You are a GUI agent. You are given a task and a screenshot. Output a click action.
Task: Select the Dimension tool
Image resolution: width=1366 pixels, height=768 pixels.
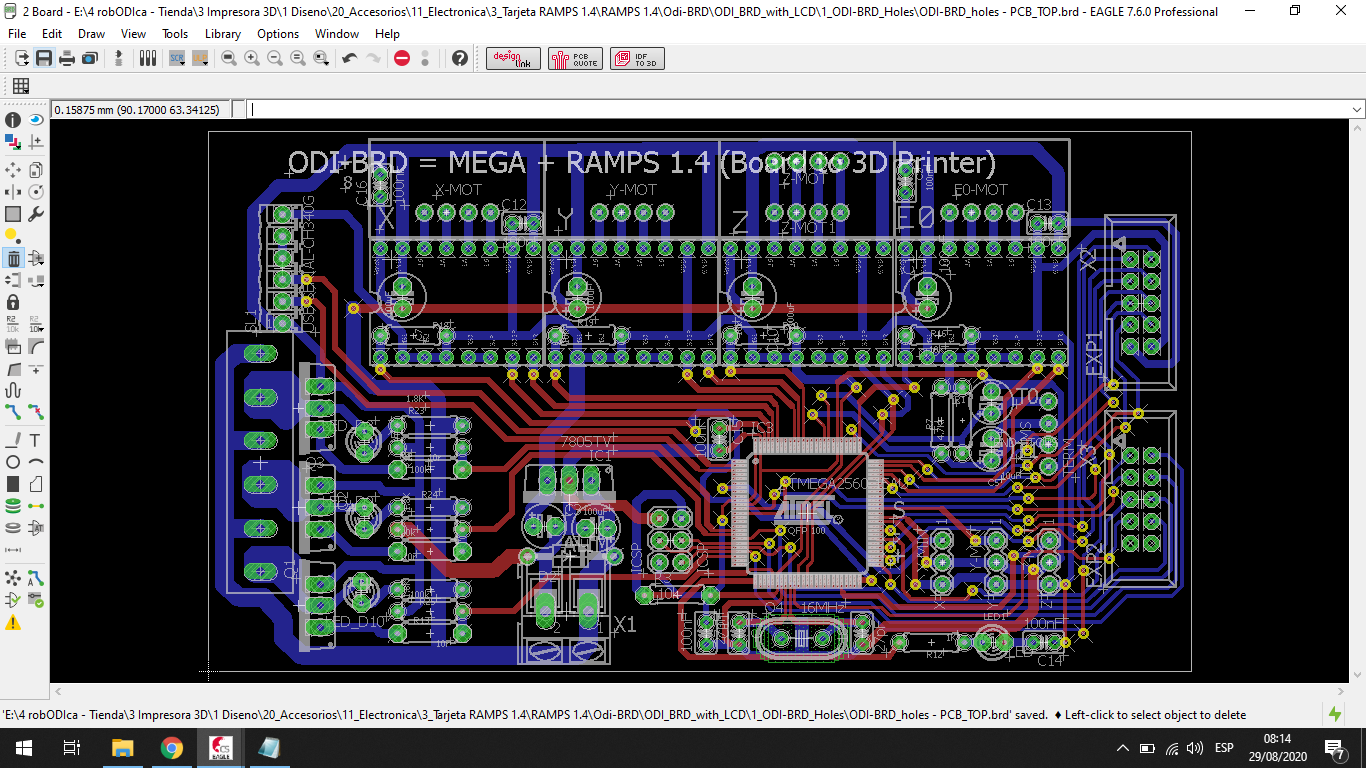[x=13, y=550]
